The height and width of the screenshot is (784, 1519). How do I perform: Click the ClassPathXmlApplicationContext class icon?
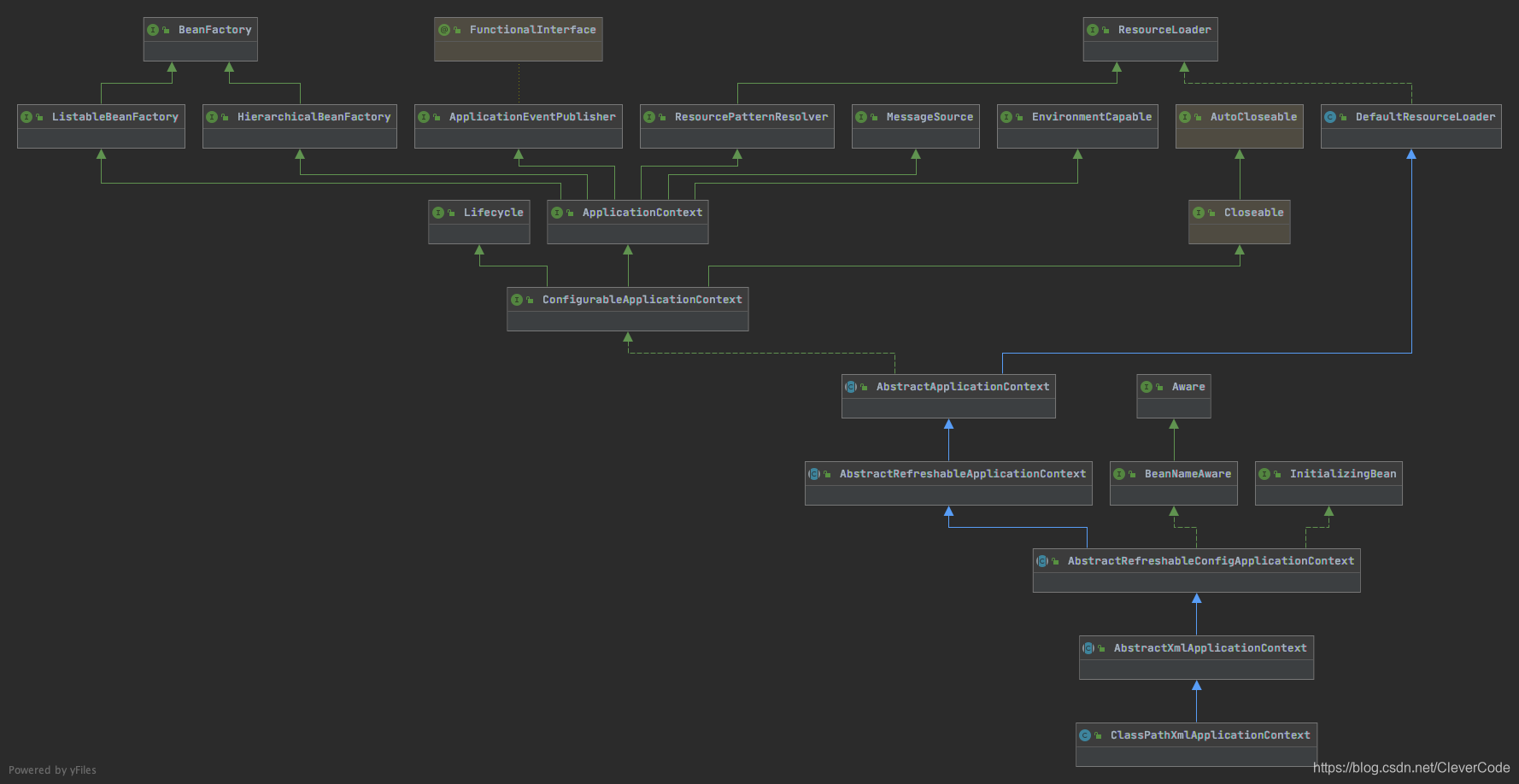(x=1085, y=735)
